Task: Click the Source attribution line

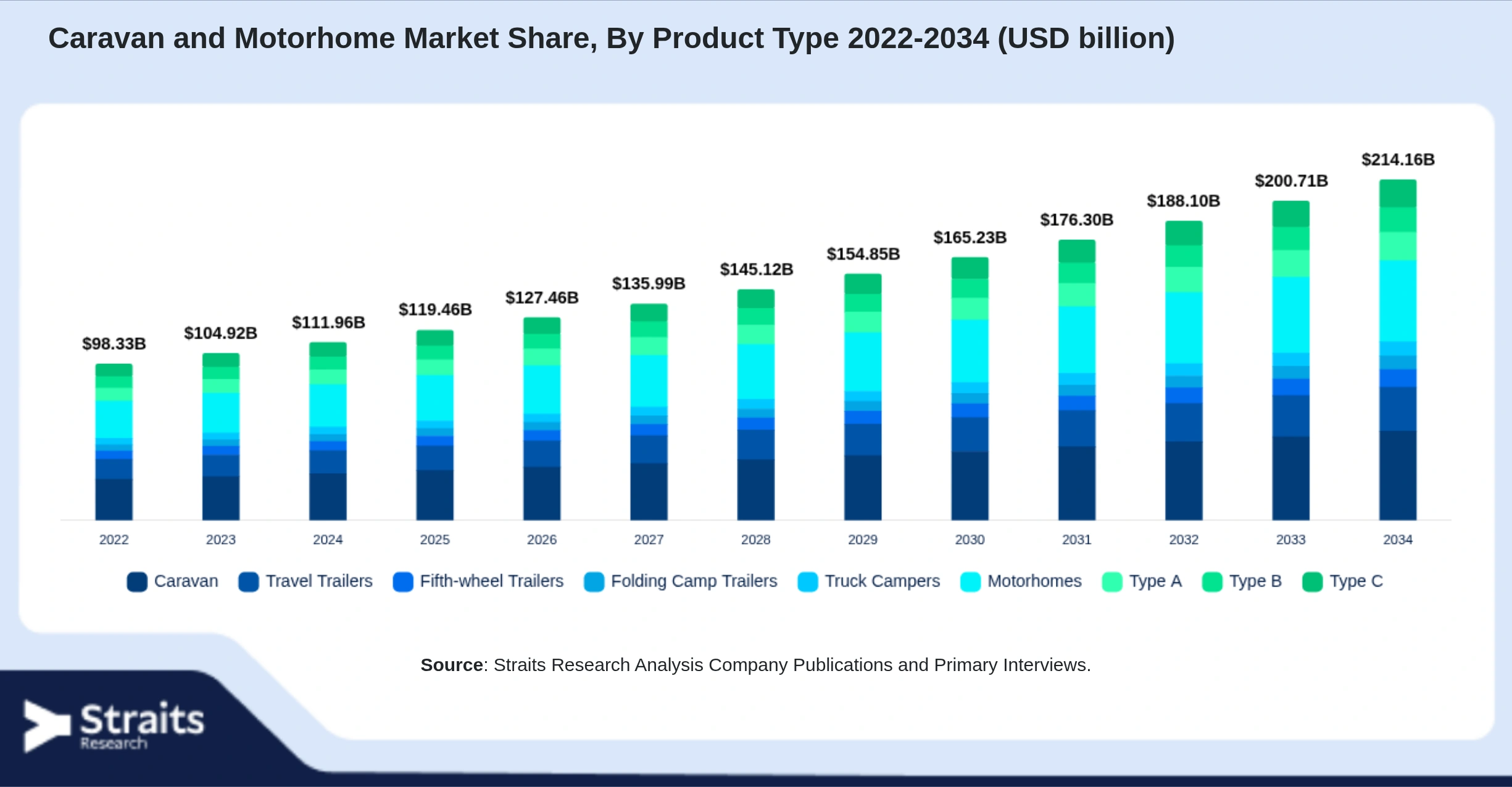Action: point(756,665)
